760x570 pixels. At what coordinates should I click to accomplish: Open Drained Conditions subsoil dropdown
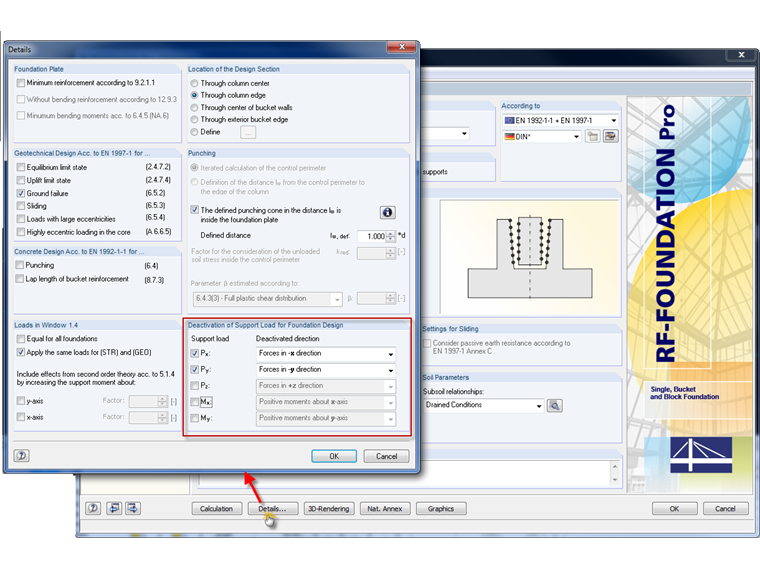coord(483,405)
